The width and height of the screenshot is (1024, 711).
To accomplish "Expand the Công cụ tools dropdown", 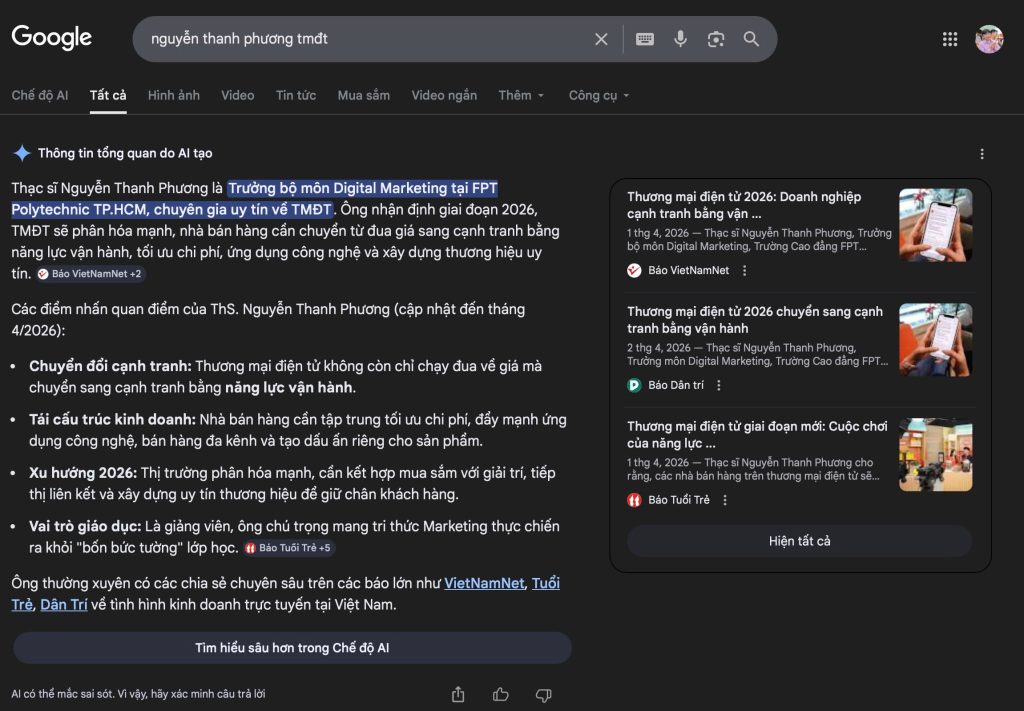I will click(x=599, y=95).
